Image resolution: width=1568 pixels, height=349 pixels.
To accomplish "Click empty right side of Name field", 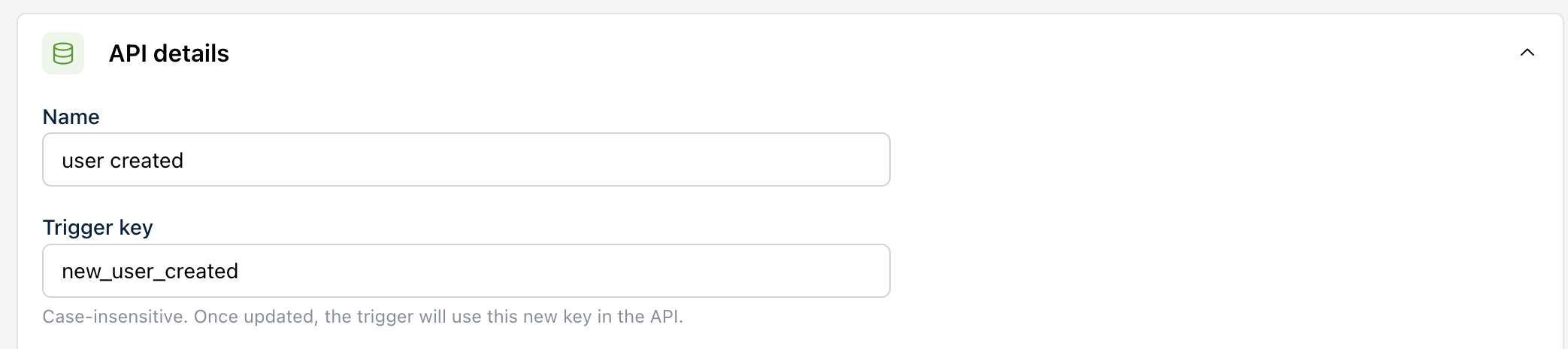I will pyautogui.click(x=677, y=160).
